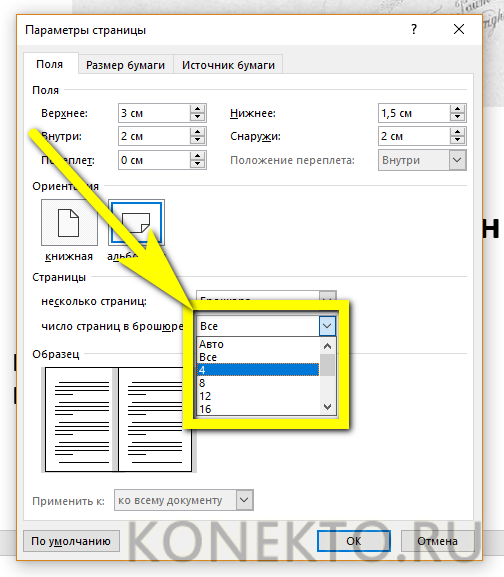
Task: Expand the Положение переплета dropdown
Action: pos(457,160)
